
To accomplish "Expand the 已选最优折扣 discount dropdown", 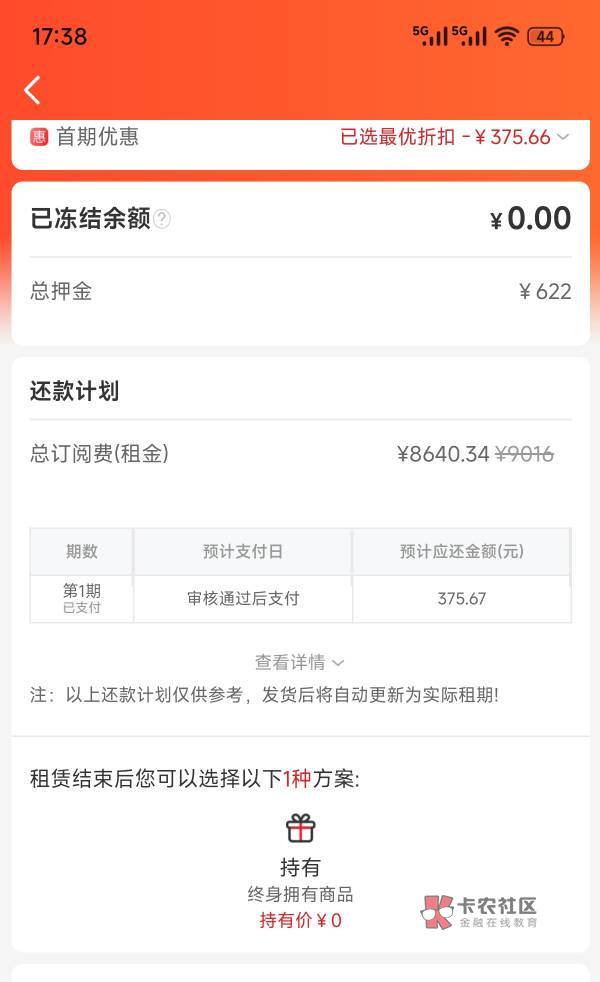I will tap(455, 137).
